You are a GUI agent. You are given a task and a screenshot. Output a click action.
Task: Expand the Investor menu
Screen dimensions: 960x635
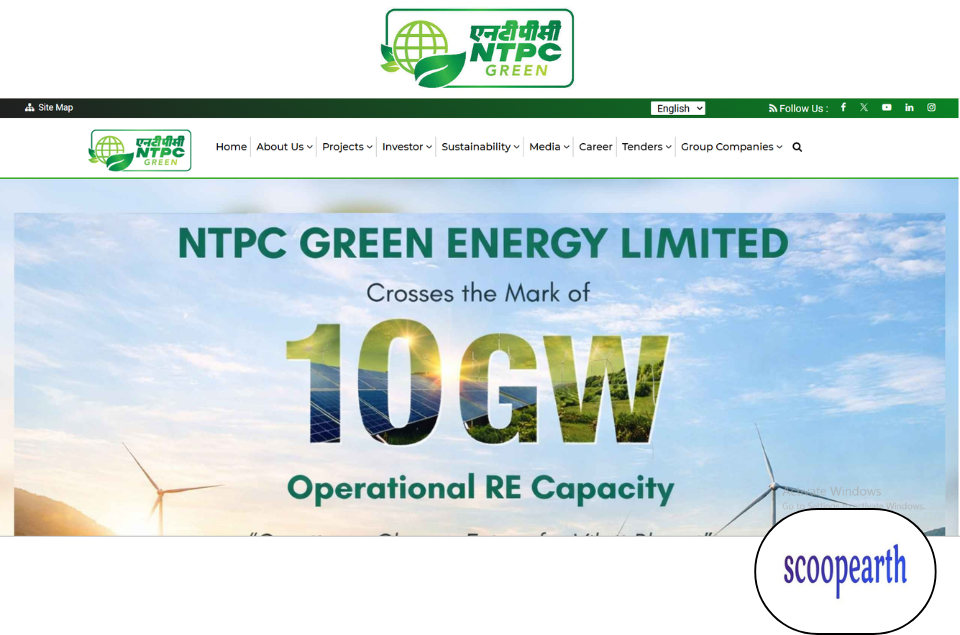(x=407, y=147)
